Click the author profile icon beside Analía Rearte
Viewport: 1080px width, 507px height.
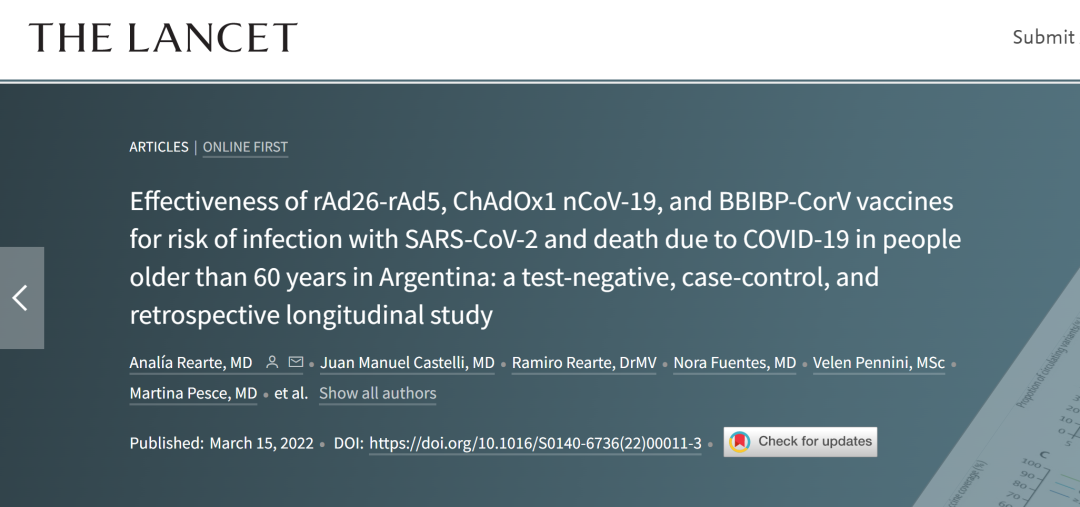[x=272, y=362]
